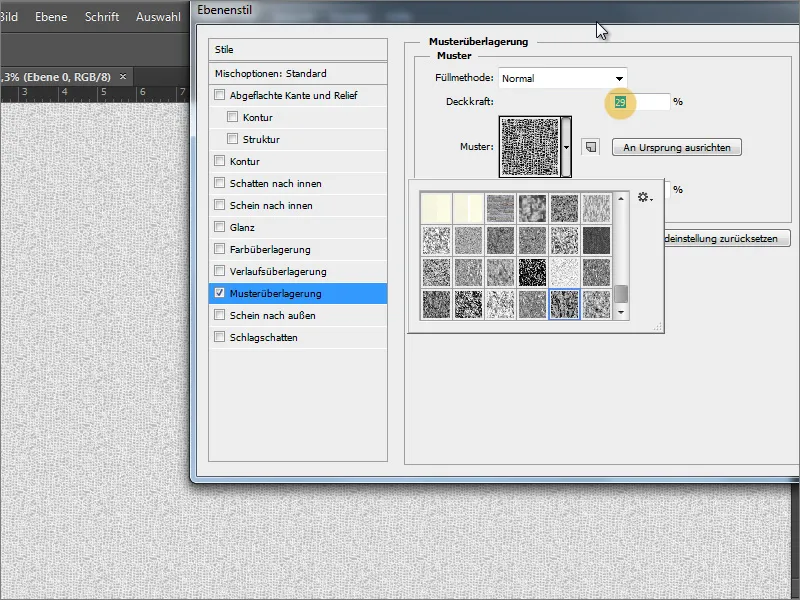Viewport: 800px width, 600px height.
Task: Enable the Kontur stroke checkbox below Struktur
Action: pos(219,161)
